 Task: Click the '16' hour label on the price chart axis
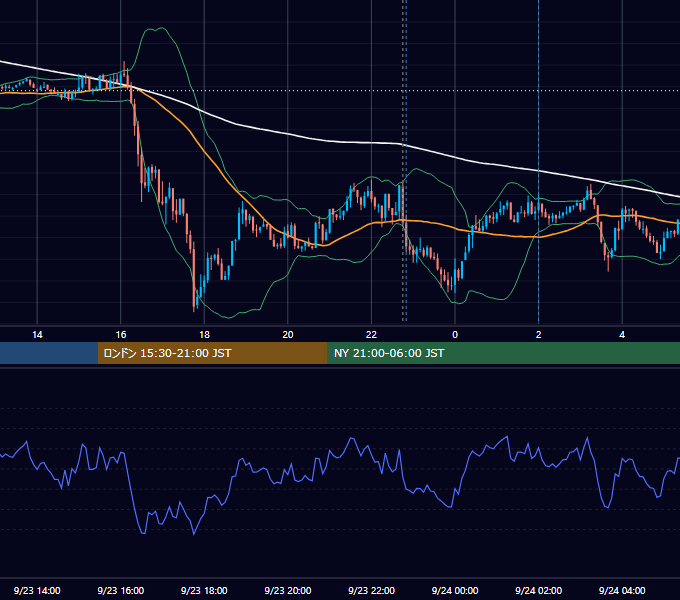point(121,335)
